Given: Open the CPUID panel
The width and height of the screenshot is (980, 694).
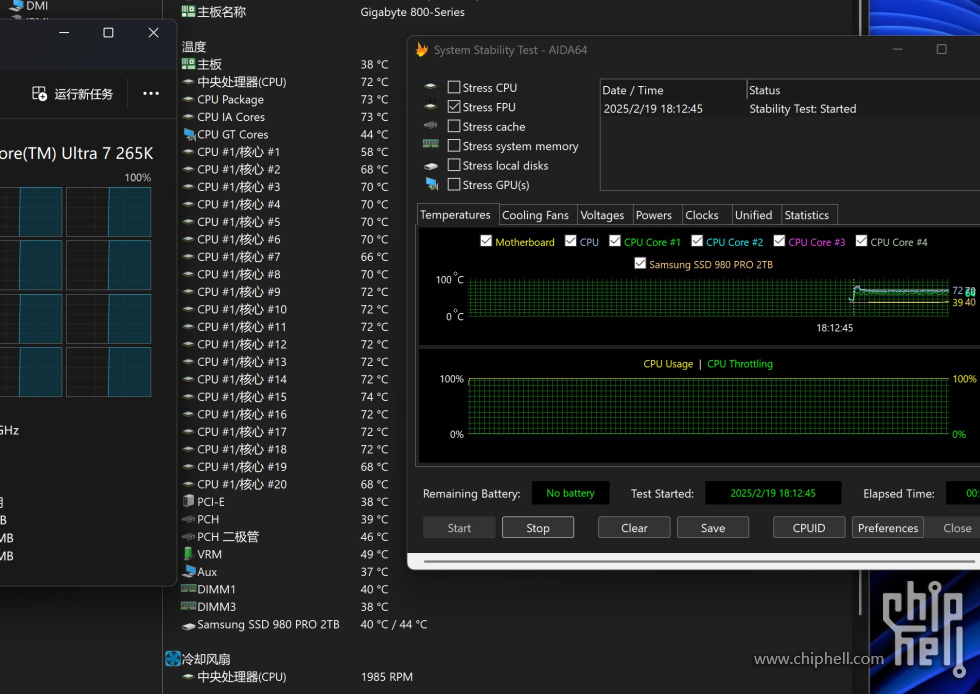Looking at the screenshot, I should coord(809,528).
